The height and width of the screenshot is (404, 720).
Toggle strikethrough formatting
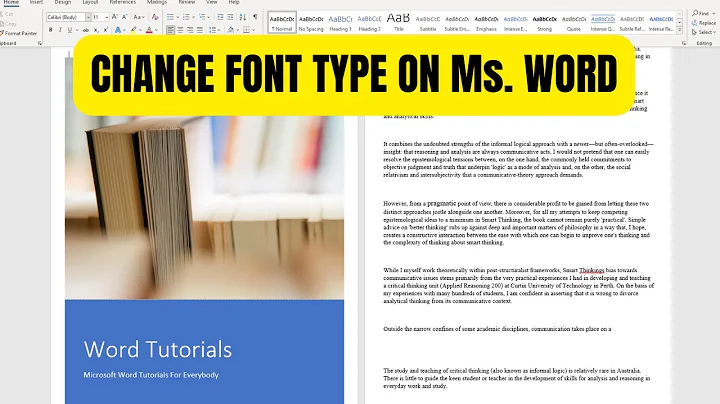tap(86, 30)
